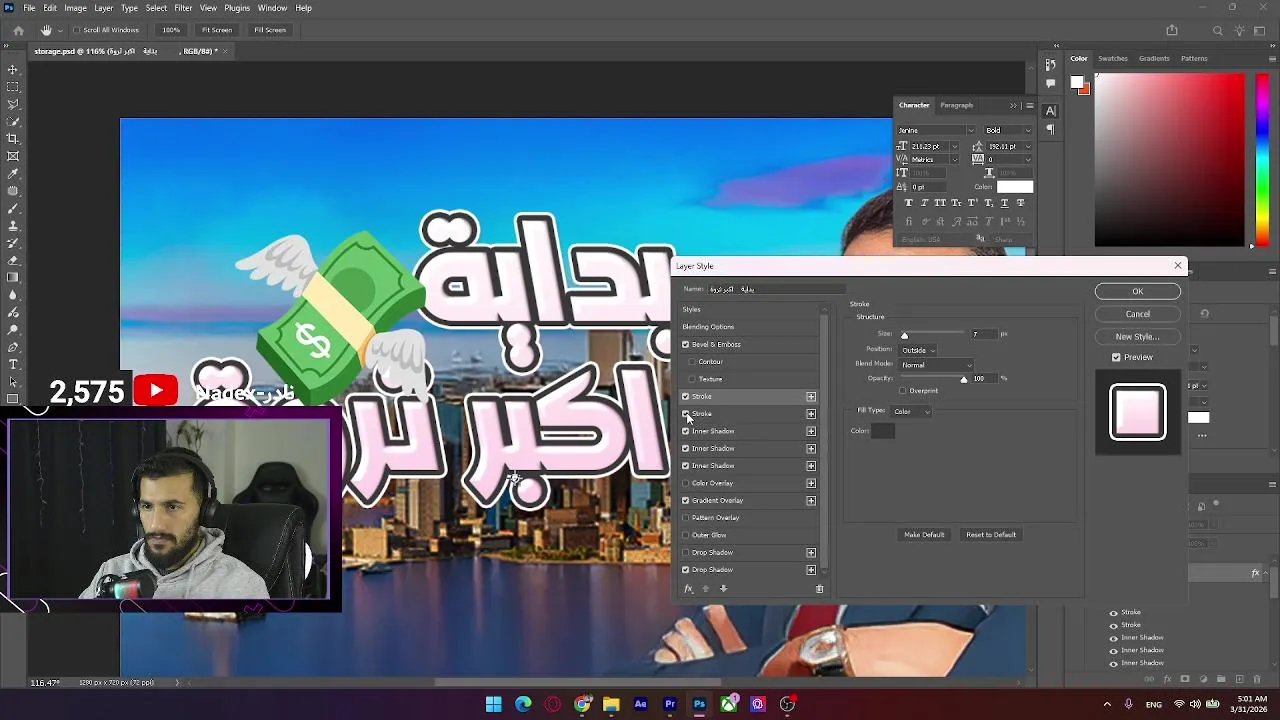Enable the Overprint checkbox
Image resolution: width=1280 pixels, height=720 pixels.
902,391
